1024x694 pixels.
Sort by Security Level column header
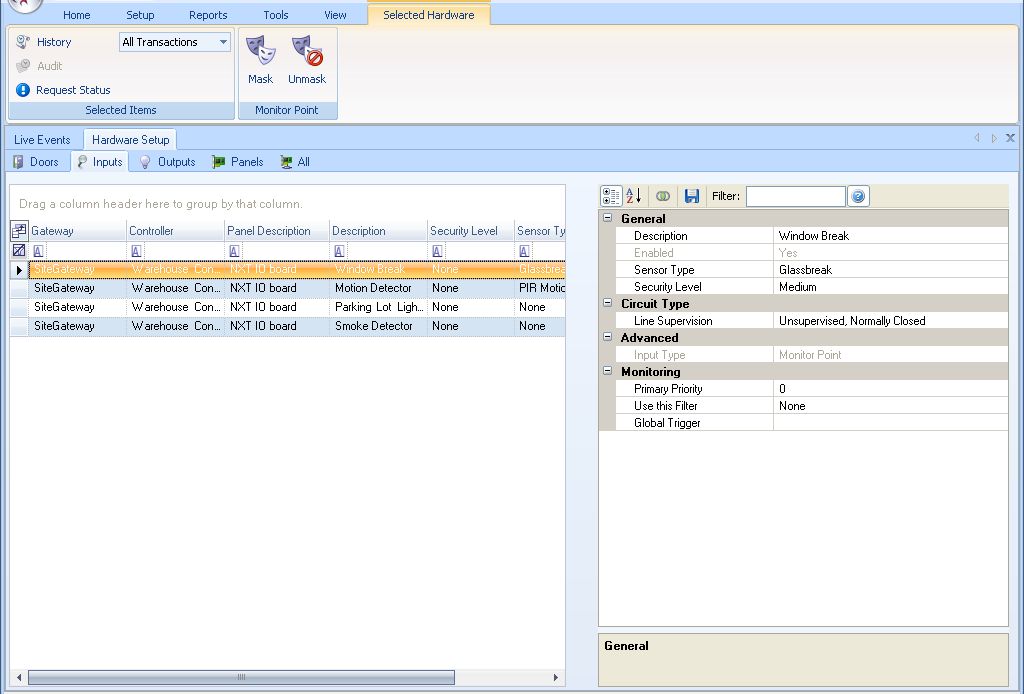pyautogui.click(x=471, y=230)
